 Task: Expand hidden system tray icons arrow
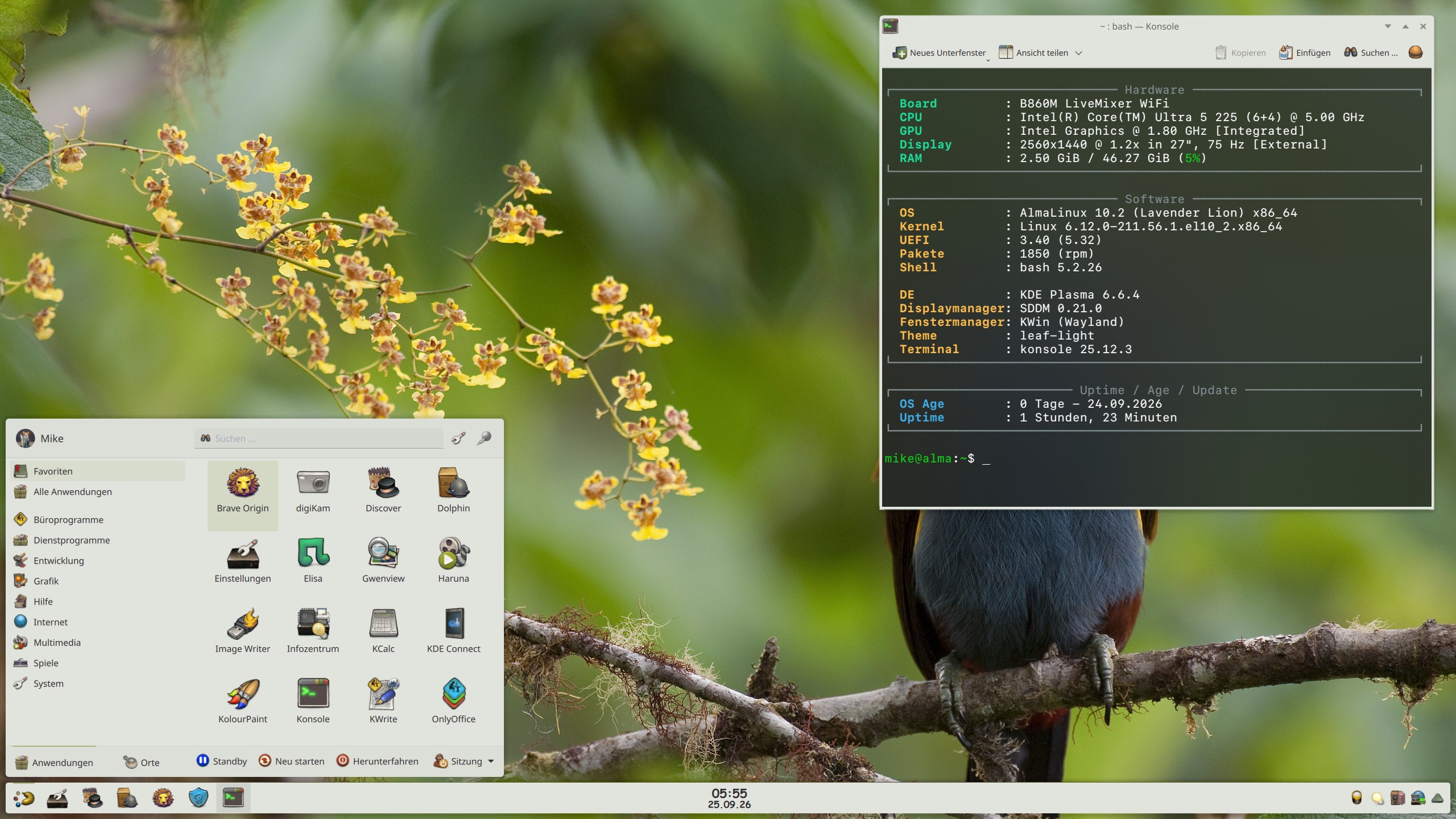pyautogui.click(x=1438, y=799)
